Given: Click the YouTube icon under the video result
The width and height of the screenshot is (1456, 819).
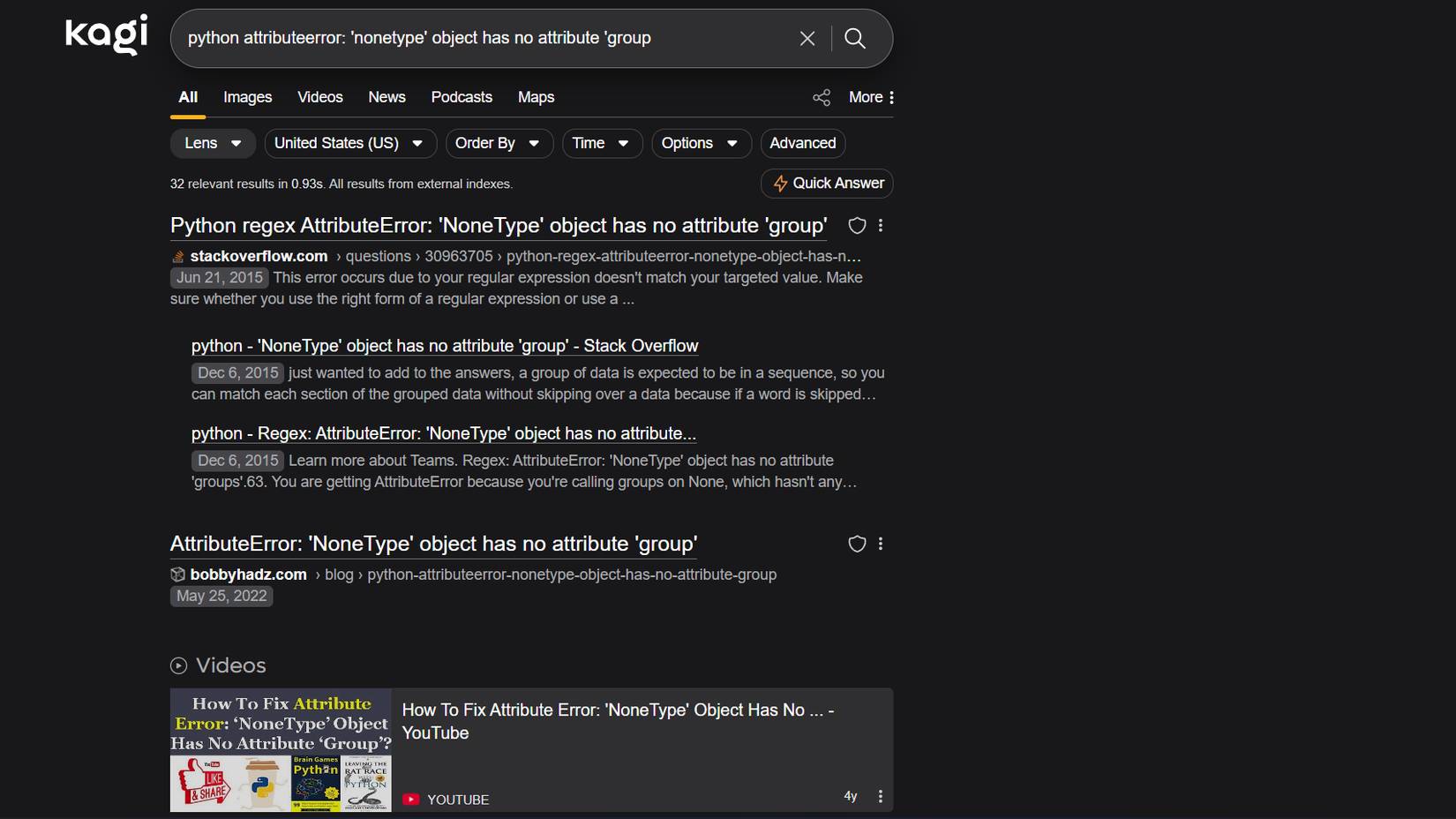Looking at the screenshot, I should [410, 799].
